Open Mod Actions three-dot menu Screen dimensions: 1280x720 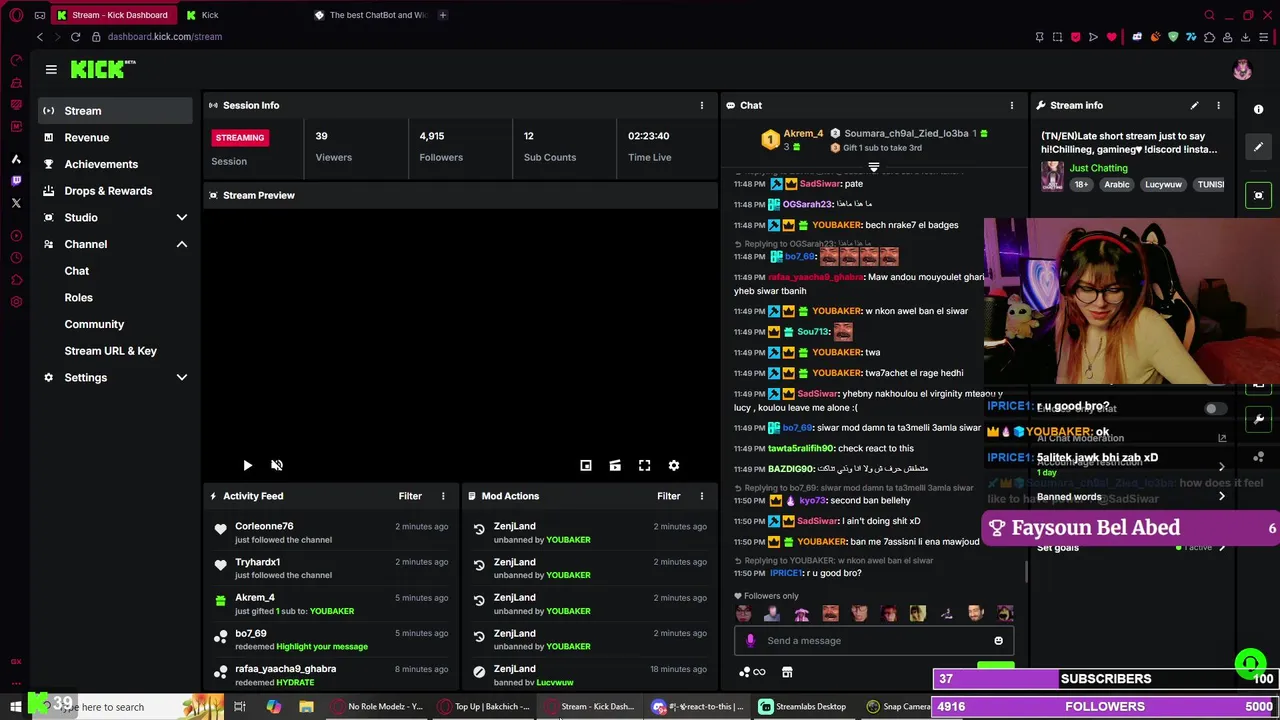click(x=701, y=496)
